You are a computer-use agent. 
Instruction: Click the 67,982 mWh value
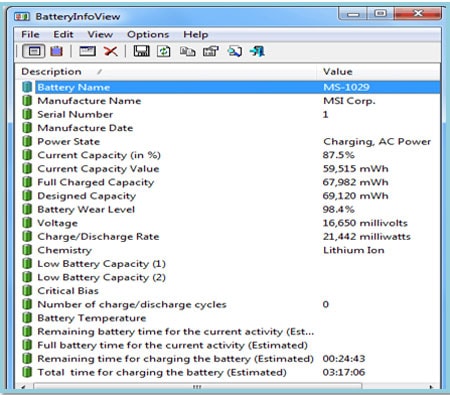coord(355,182)
